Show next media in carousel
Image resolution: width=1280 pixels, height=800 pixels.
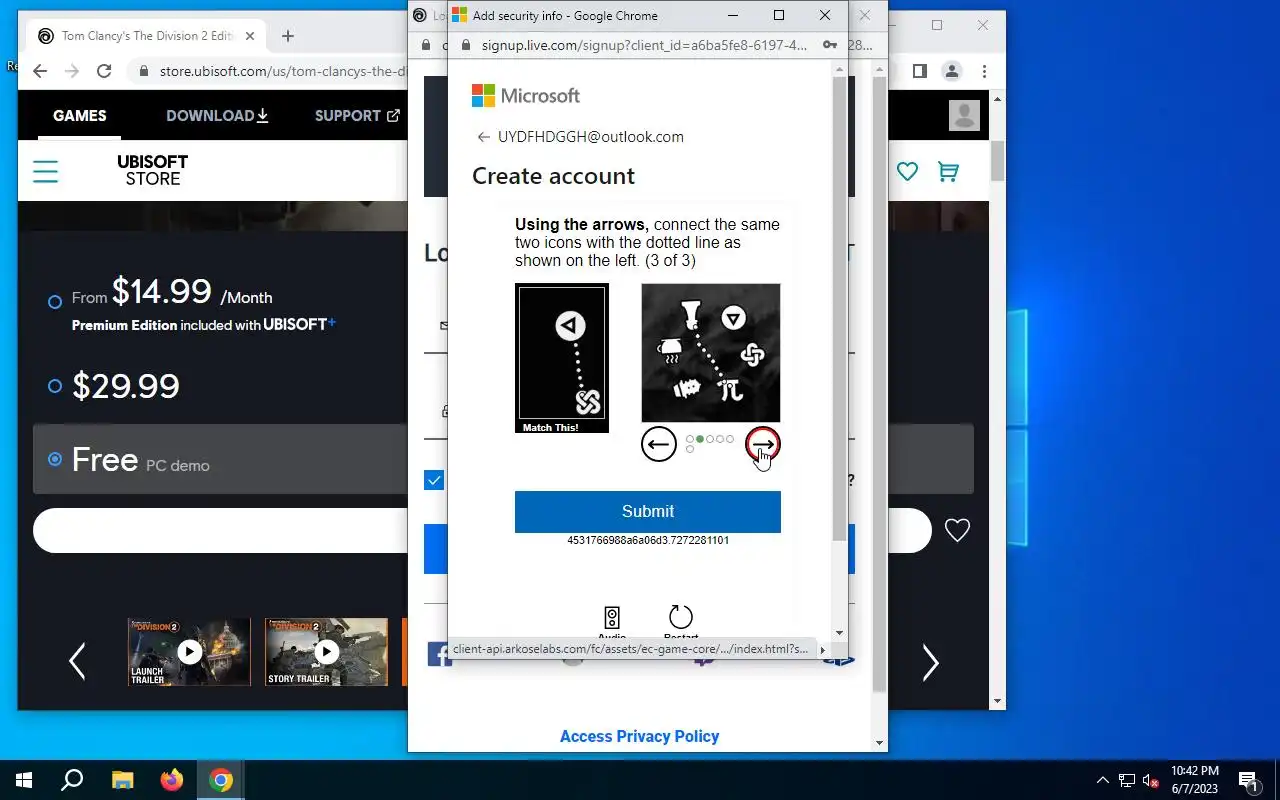pyautogui.click(x=930, y=661)
